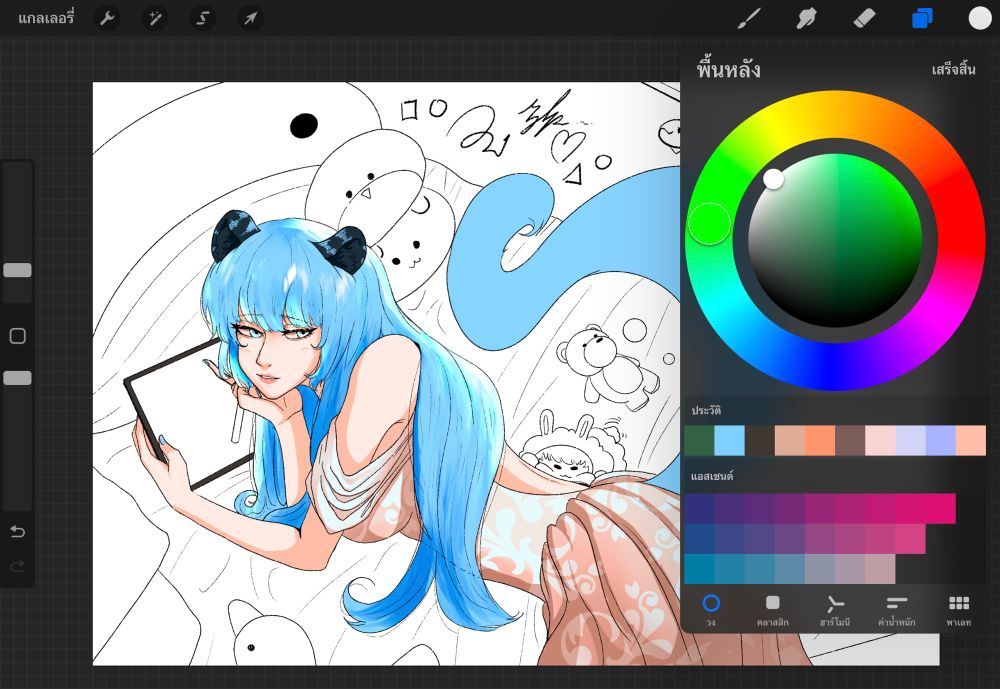Click the พื้นหลัง panel title

pyautogui.click(x=728, y=69)
